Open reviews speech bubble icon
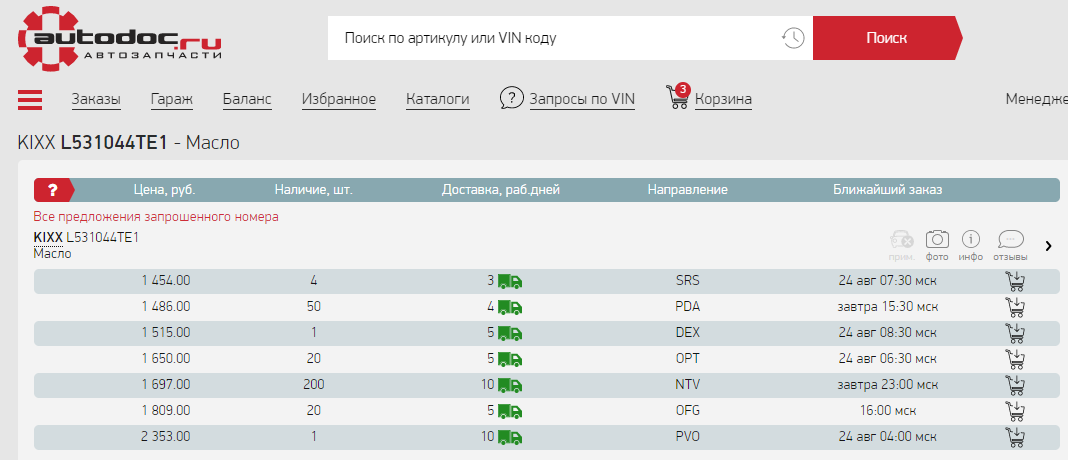This screenshot has width=1068, height=460. pyautogui.click(x=1011, y=239)
